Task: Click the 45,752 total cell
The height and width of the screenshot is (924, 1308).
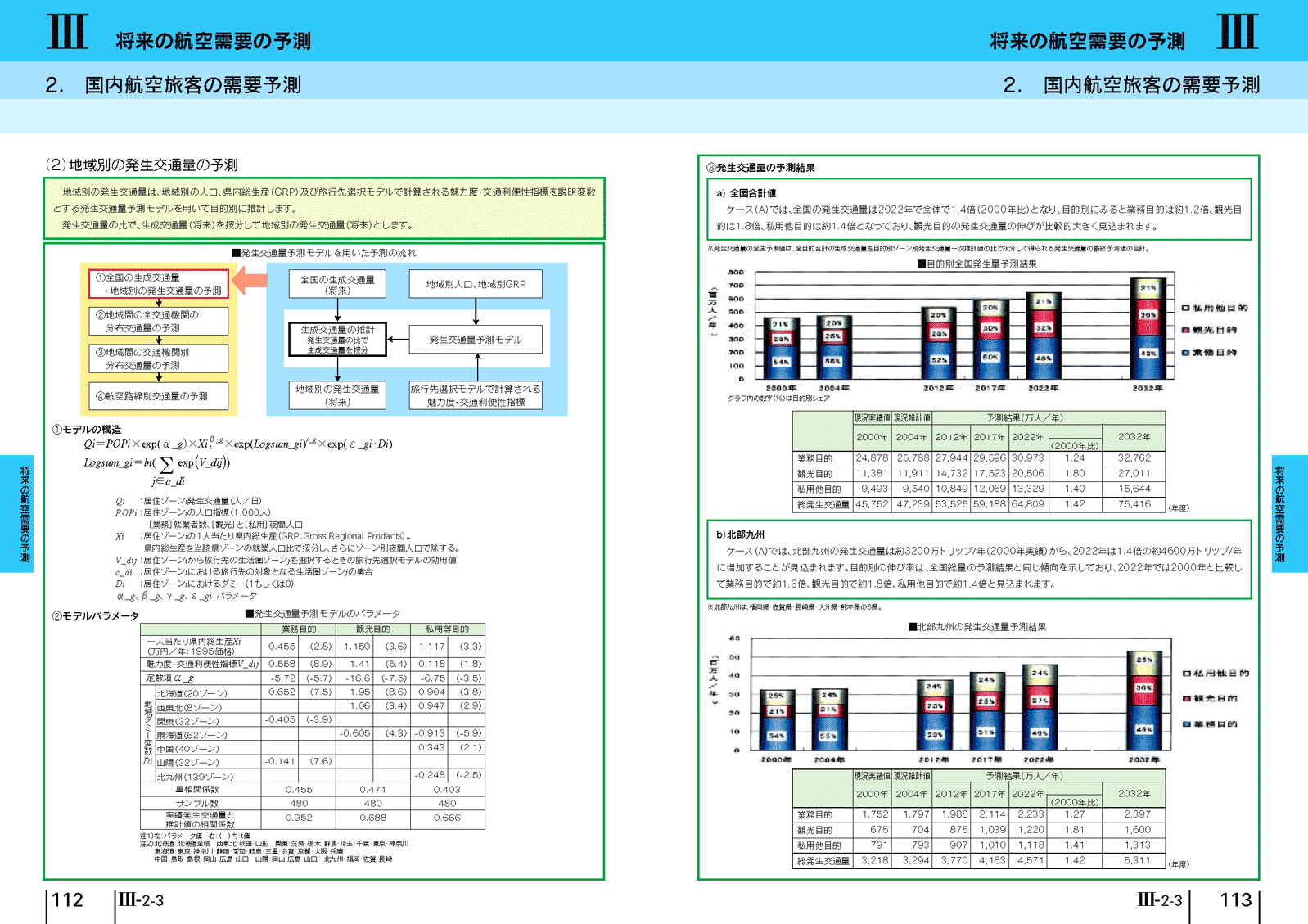Action: [872, 504]
